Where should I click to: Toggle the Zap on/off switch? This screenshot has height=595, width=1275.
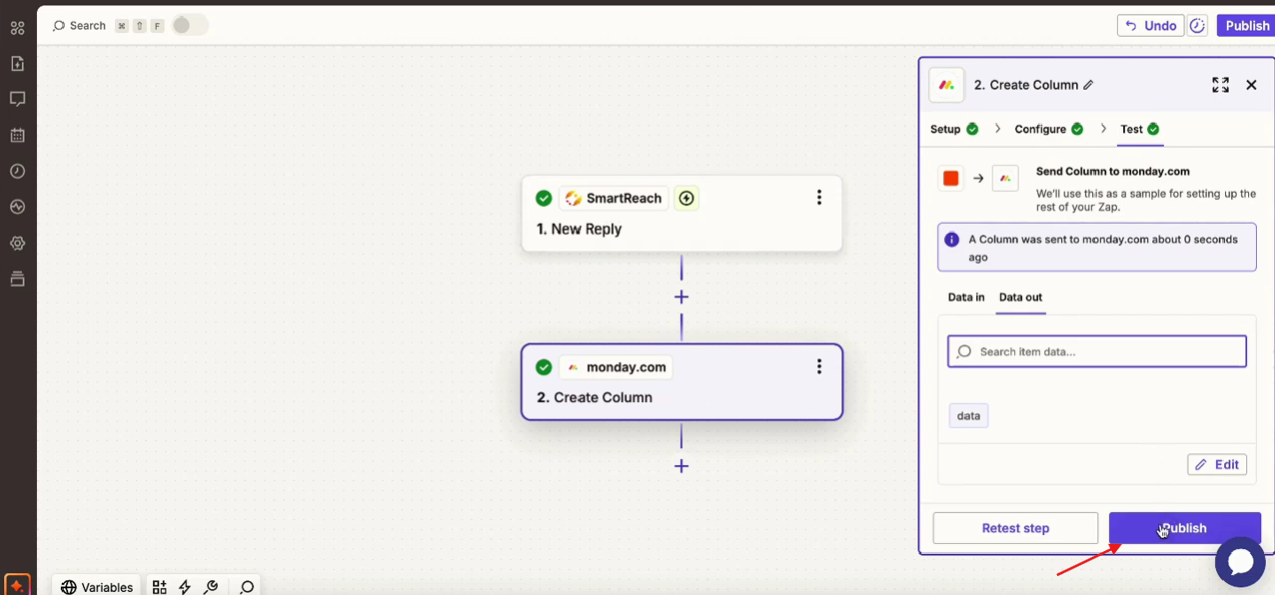tap(190, 25)
